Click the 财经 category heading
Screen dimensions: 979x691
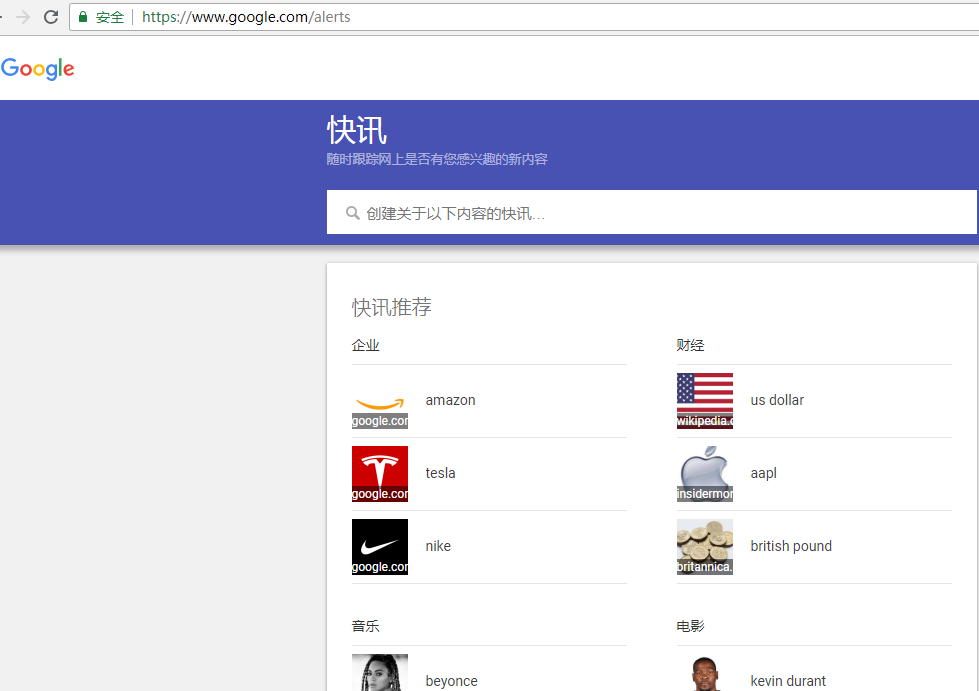690,344
